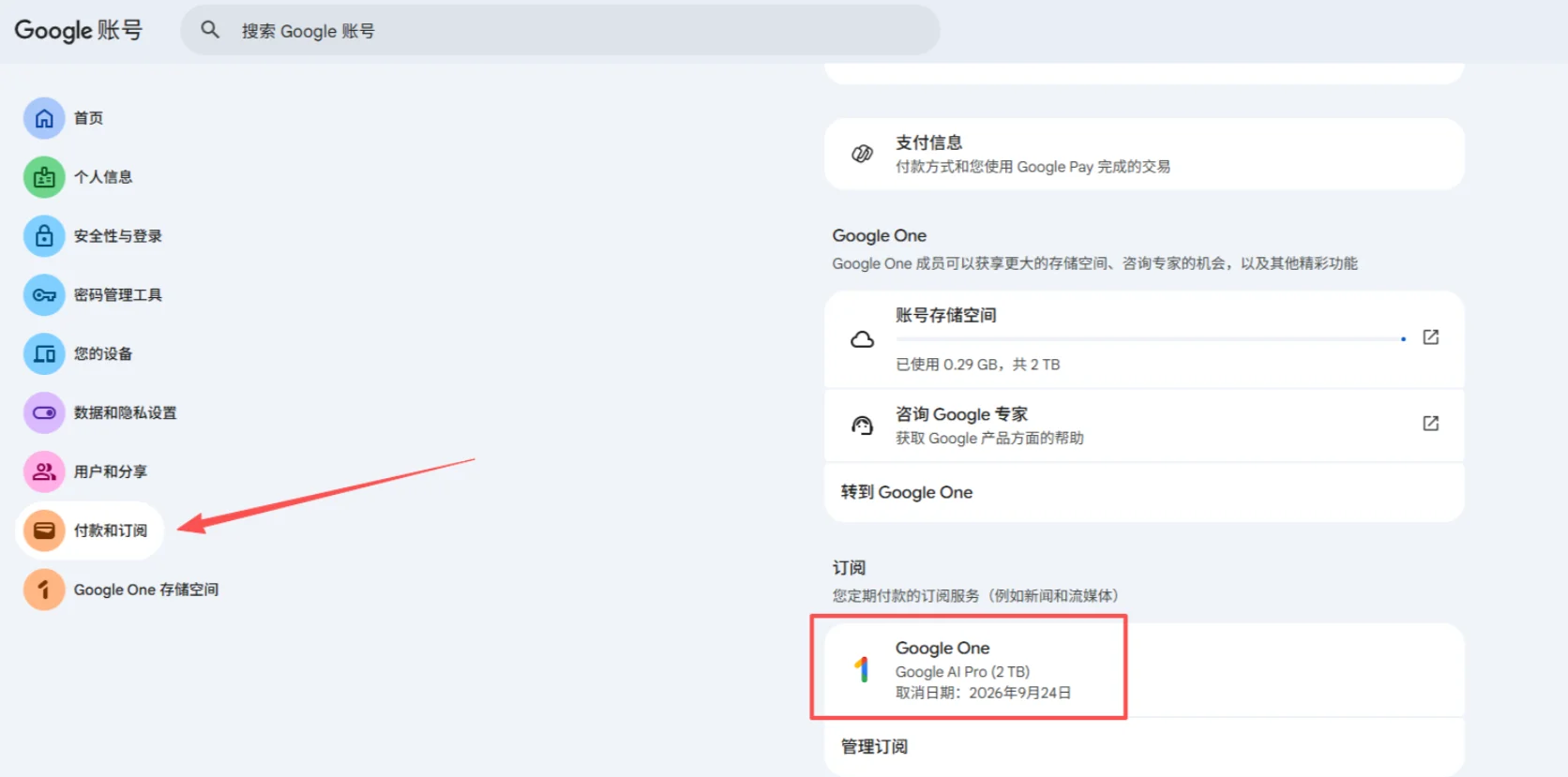1568x777 pixels.
Task: Click 获取 Google 产品方面的帮助 text
Action: click(x=989, y=439)
